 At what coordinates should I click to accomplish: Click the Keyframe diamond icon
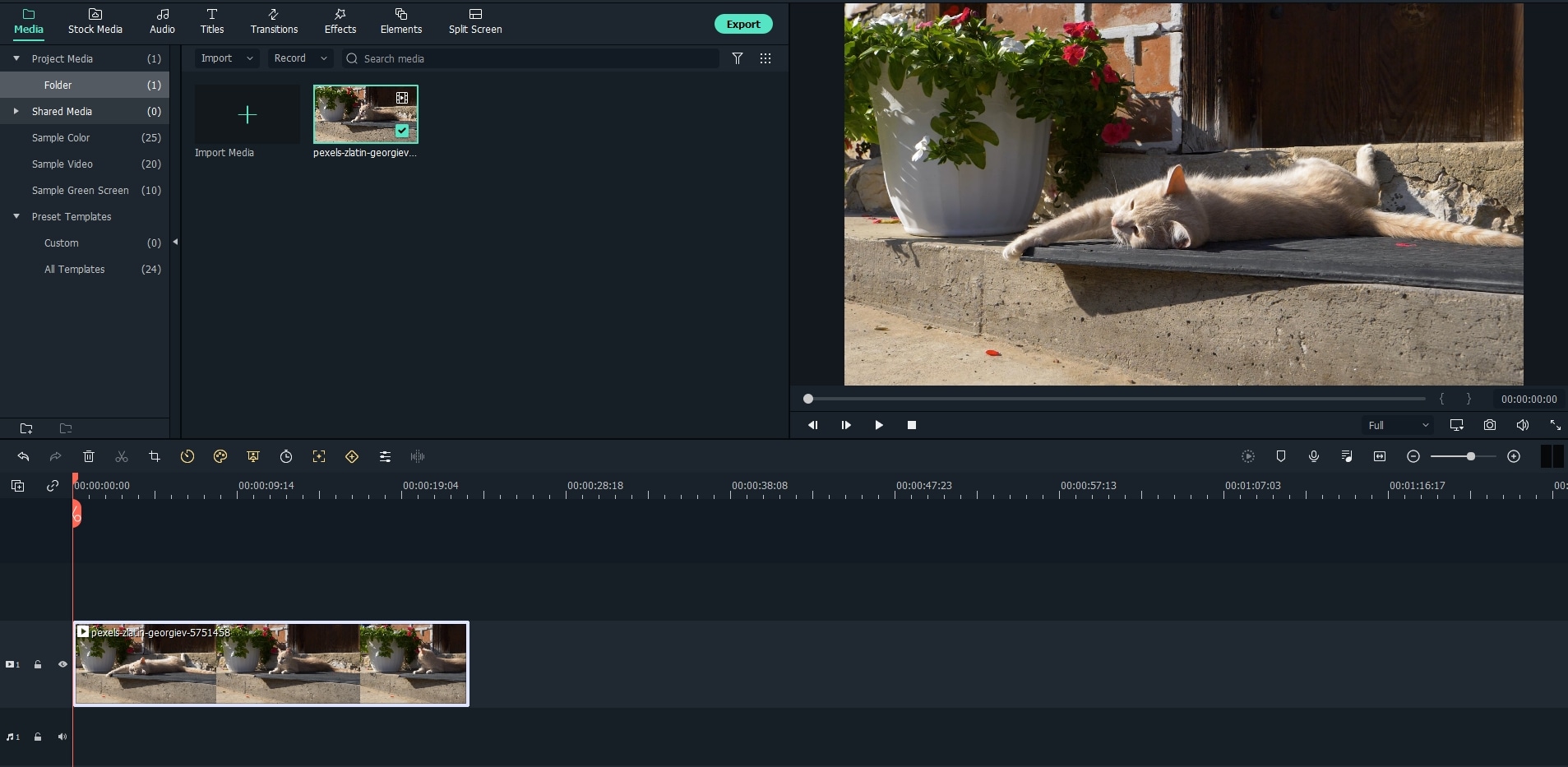(352, 456)
